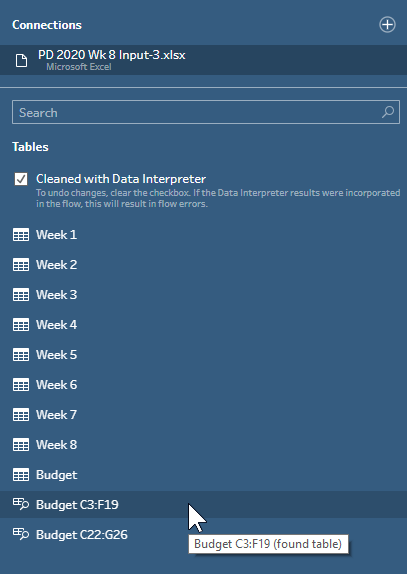
Task: Click the Week 4 table grid icon
Action: coord(21,325)
